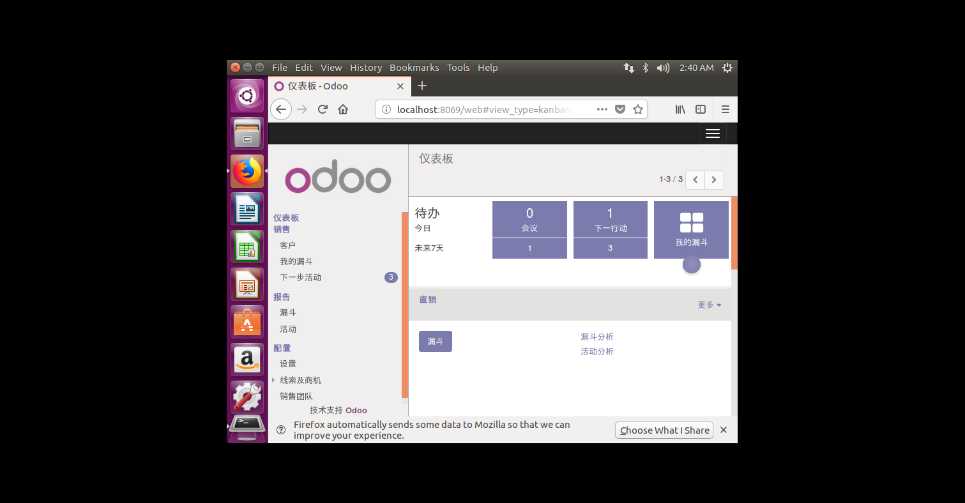
Task: Close the 仪表板 - Odoo tab
Action: 400,86
